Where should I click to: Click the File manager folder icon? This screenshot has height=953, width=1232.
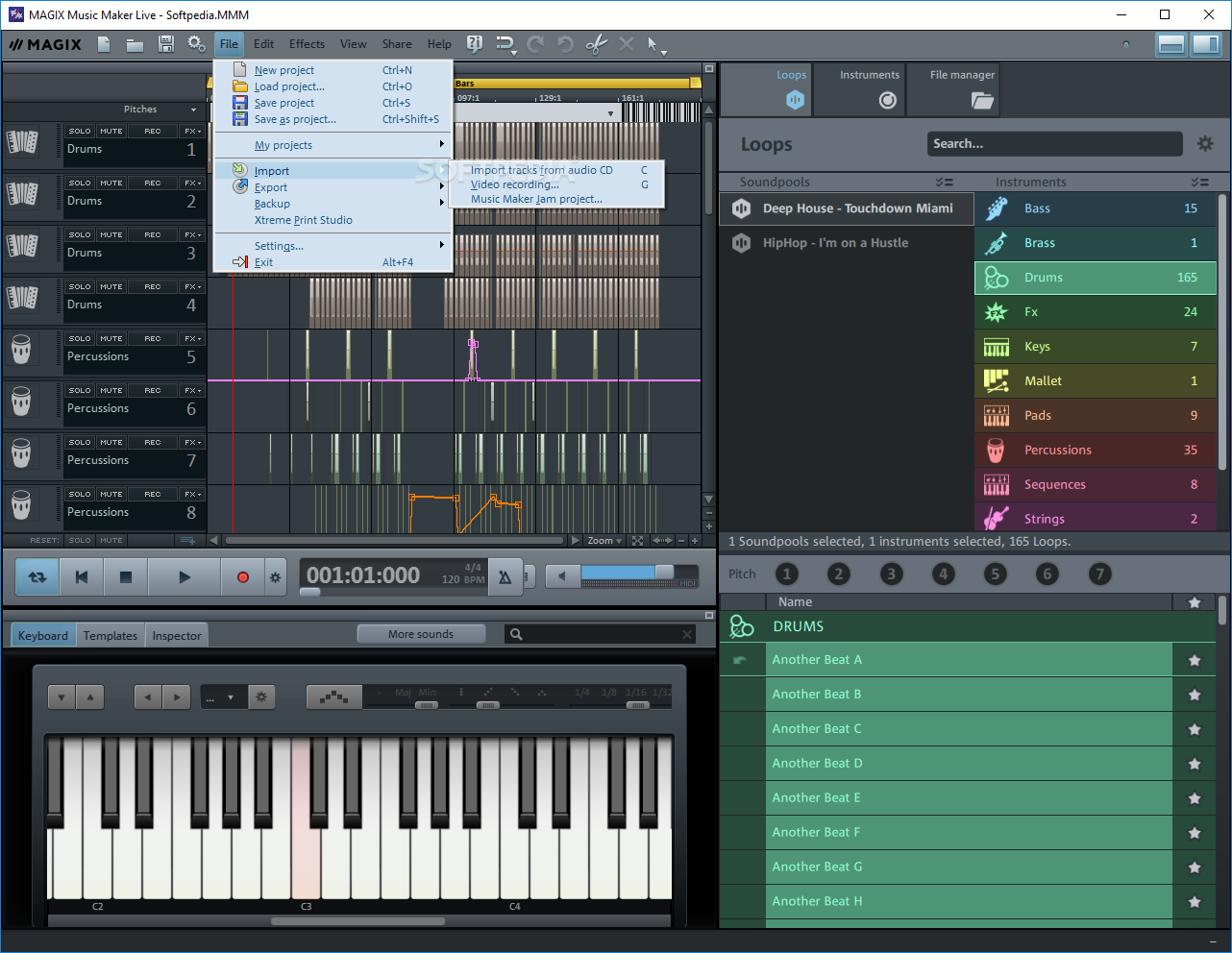981,100
